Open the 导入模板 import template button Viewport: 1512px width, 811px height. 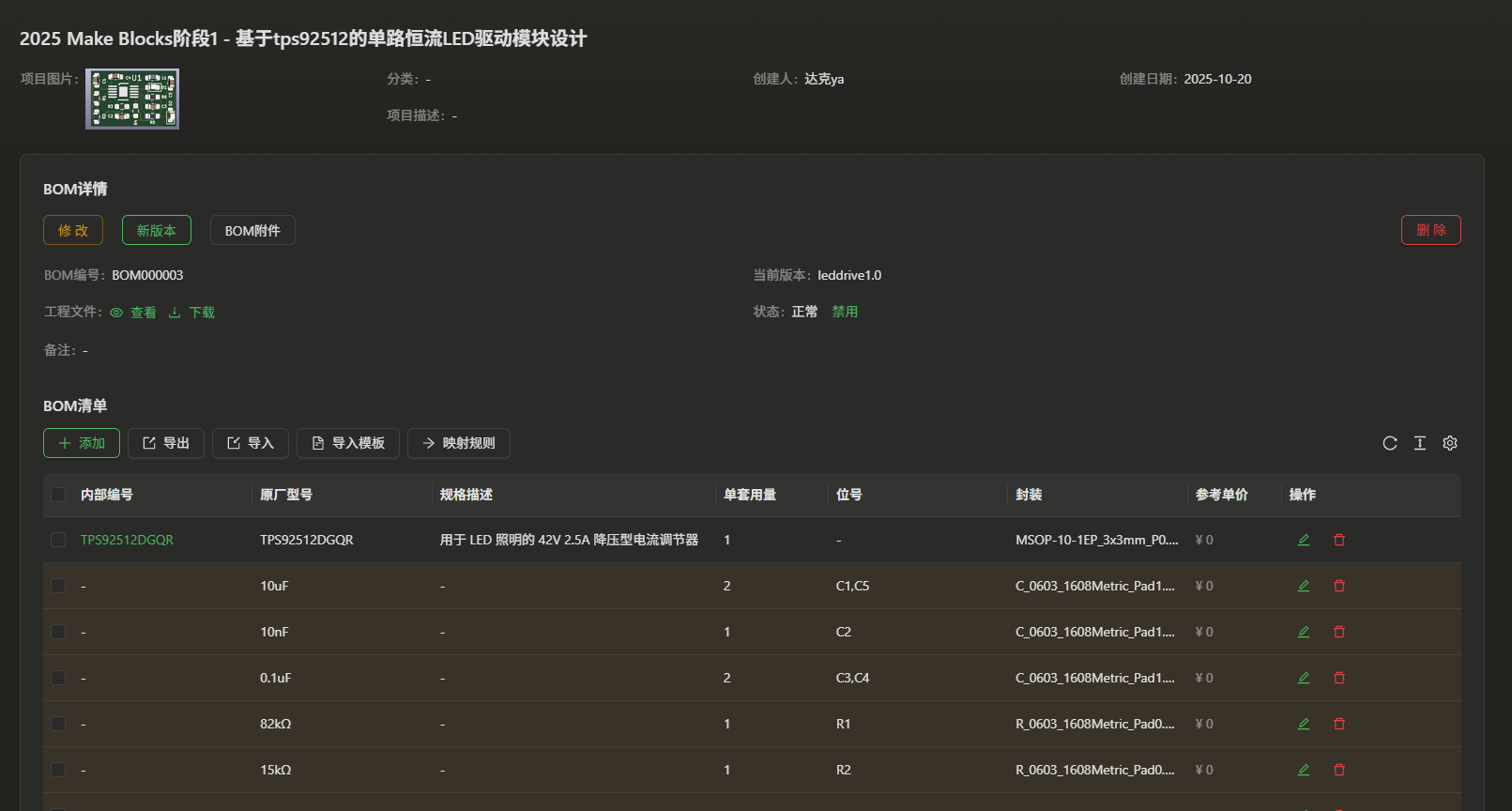[x=348, y=443]
